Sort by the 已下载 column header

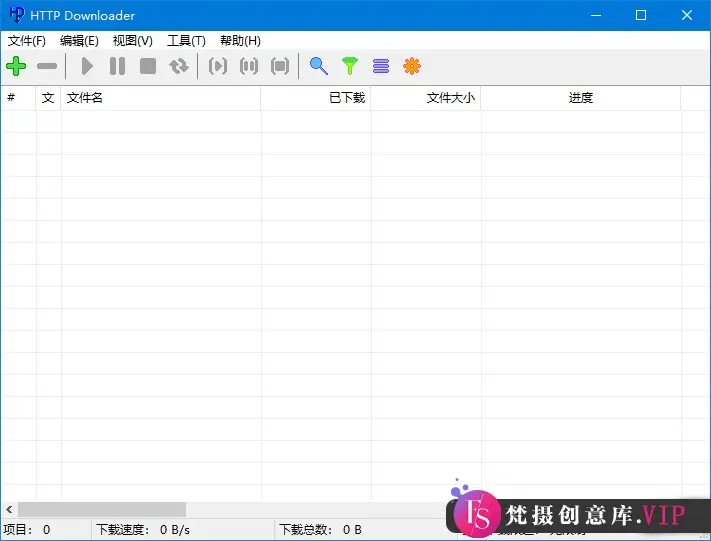click(316, 97)
